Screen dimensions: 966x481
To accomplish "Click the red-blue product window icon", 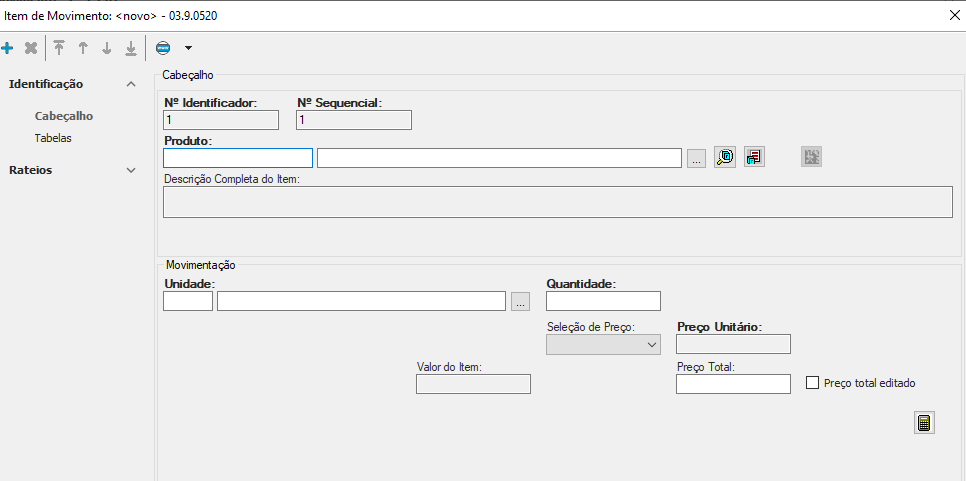I will [x=754, y=157].
